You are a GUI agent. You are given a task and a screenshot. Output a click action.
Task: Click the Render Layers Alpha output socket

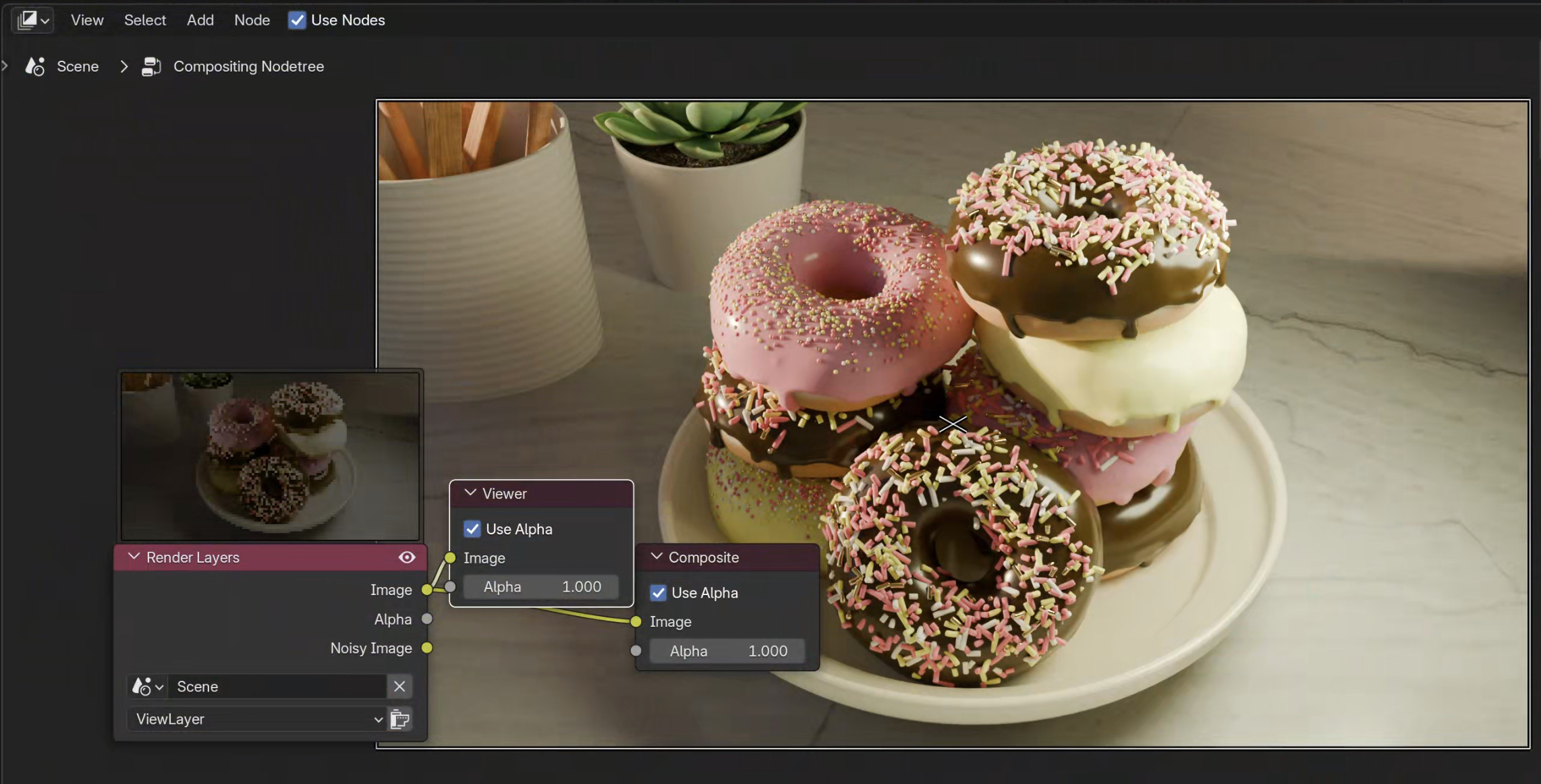point(426,619)
